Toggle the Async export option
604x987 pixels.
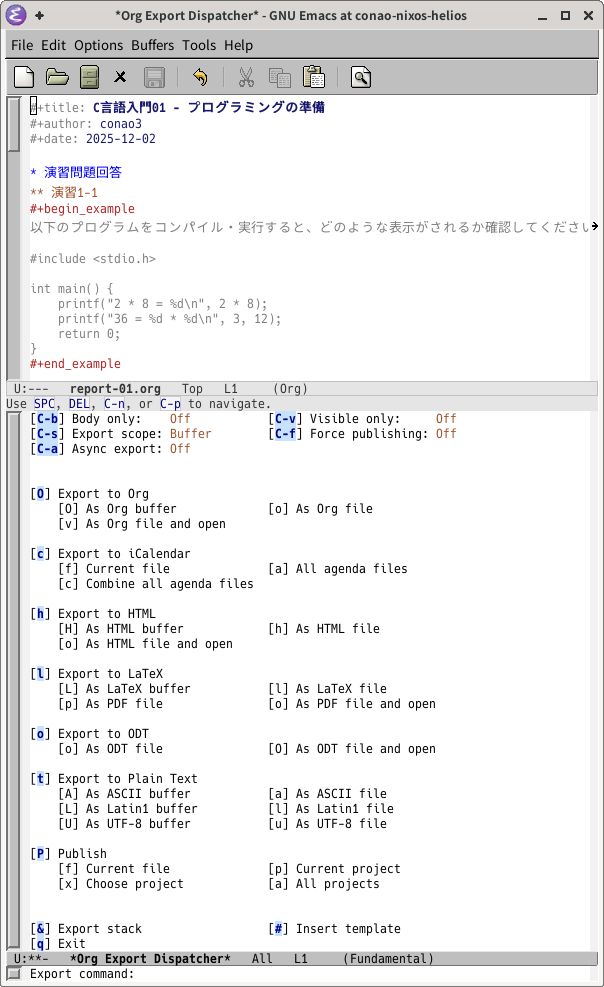point(46,449)
